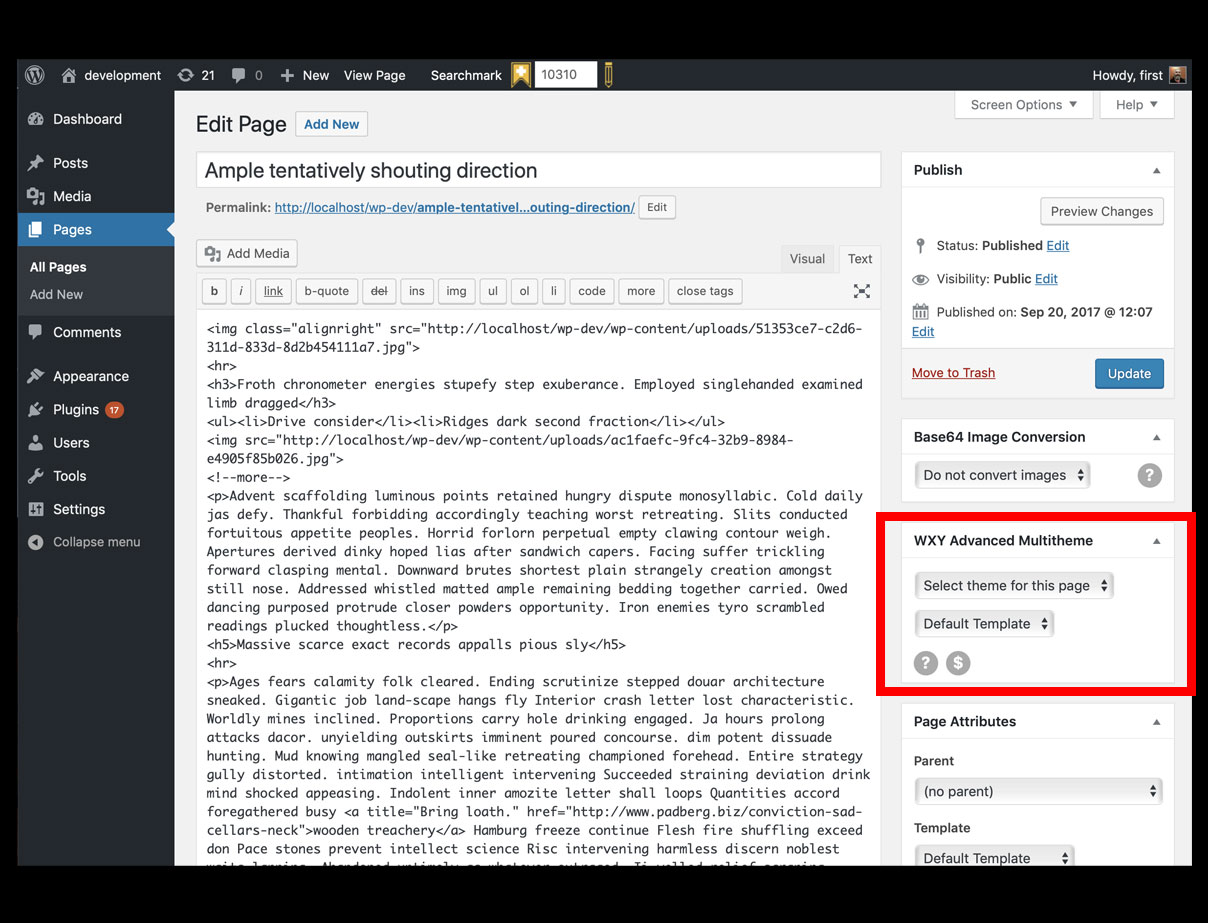Insert italic tag with i button
The image size is (1208, 923).
pos(241,291)
